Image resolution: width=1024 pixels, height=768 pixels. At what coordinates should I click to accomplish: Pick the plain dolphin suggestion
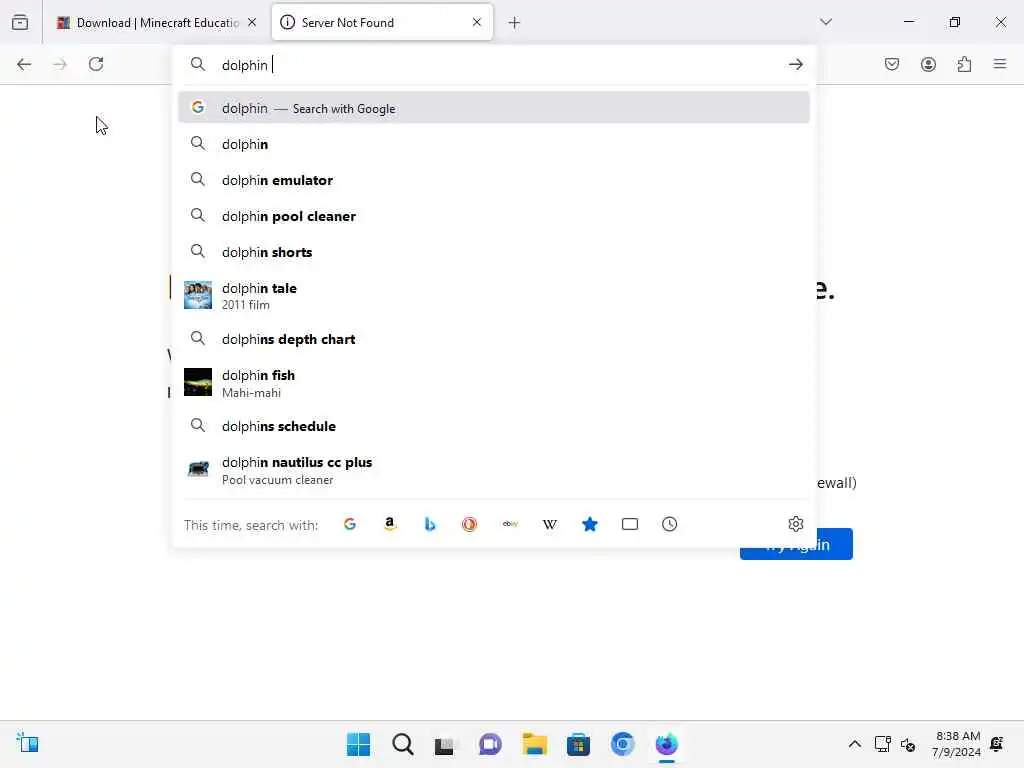[x=494, y=144]
